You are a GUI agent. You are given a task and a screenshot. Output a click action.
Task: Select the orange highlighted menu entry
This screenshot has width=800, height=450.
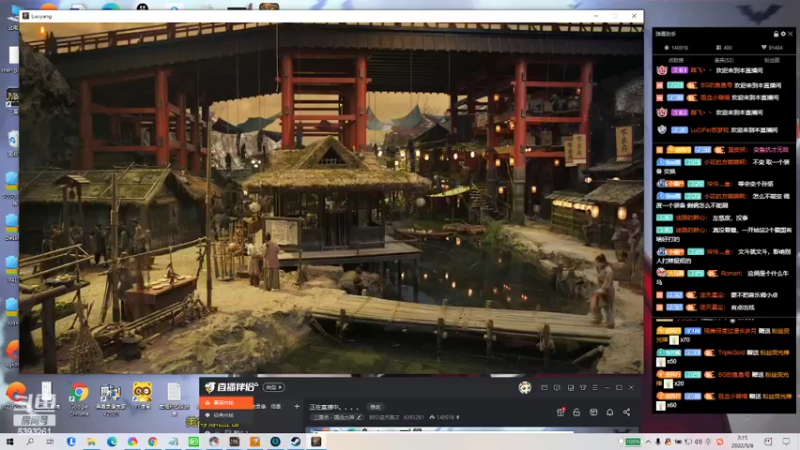click(226, 403)
